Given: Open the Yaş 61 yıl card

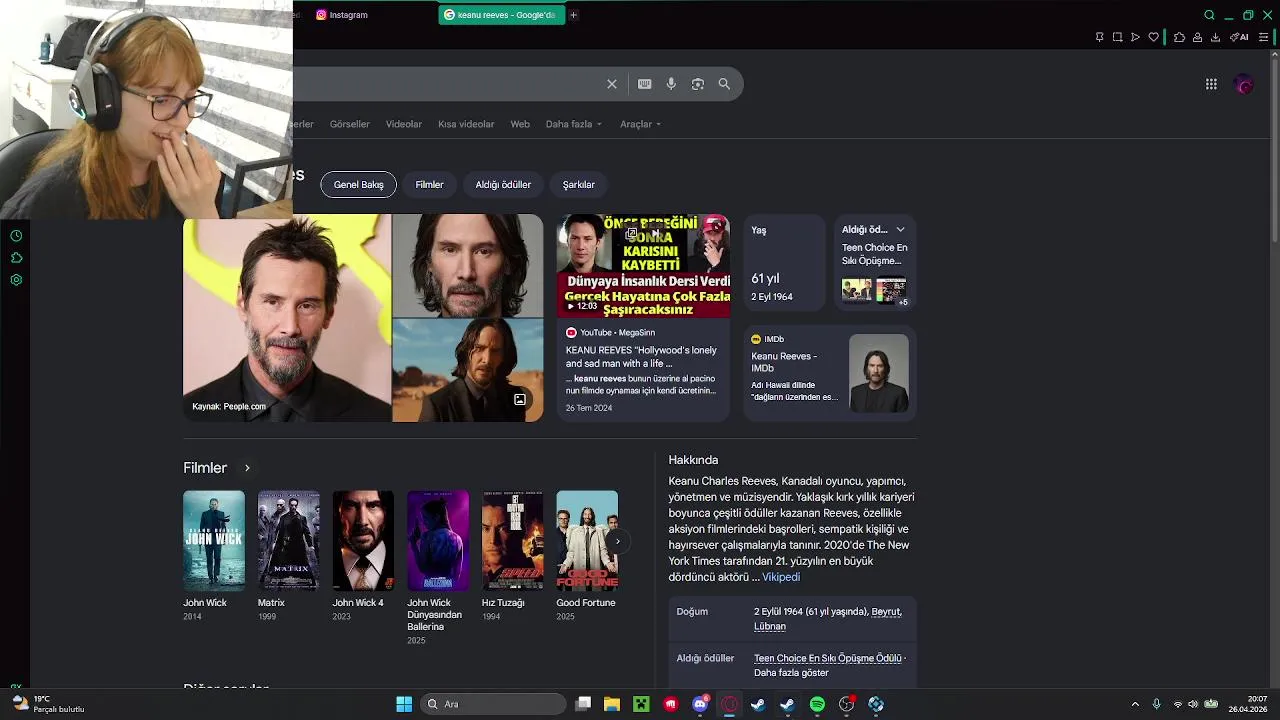Looking at the screenshot, I should 785,262.
